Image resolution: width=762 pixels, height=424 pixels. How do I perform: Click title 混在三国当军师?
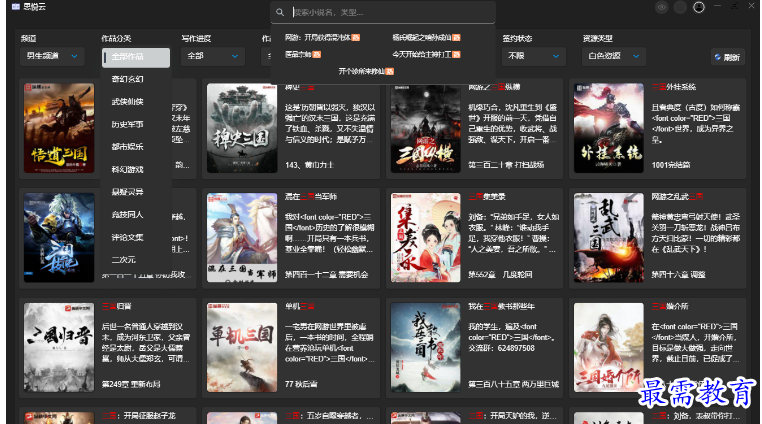tap(311, 197)
